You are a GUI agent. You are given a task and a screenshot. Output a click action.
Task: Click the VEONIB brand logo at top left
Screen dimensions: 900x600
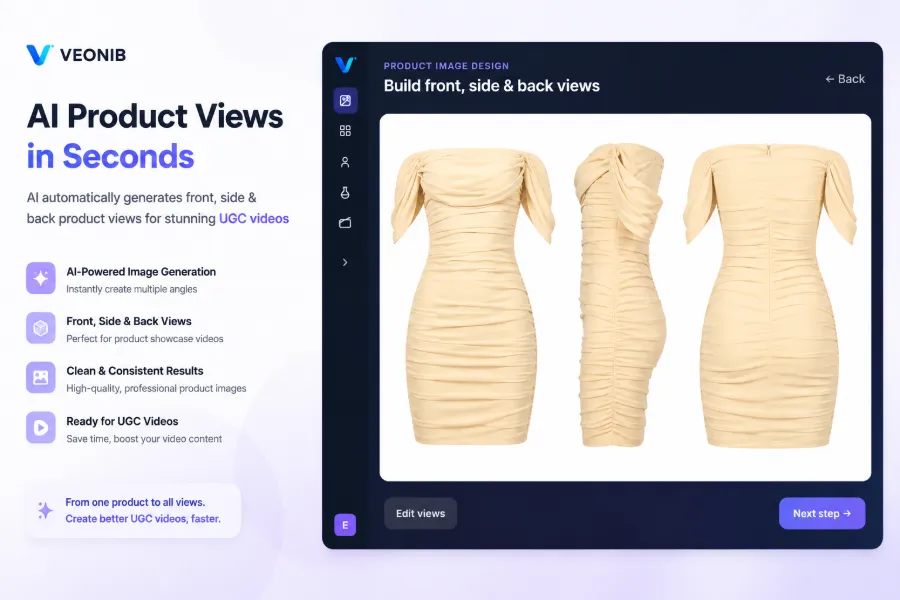point(76,55)
